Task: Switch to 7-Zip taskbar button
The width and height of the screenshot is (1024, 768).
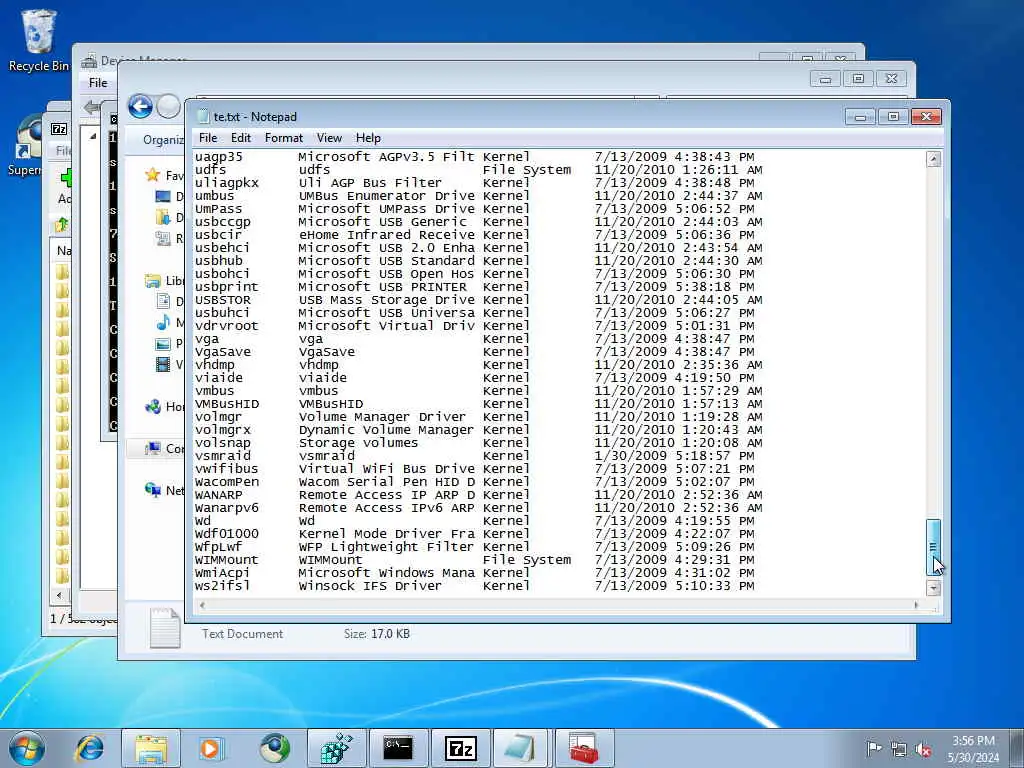Action: pyautogui.click(x=460, y=748)
